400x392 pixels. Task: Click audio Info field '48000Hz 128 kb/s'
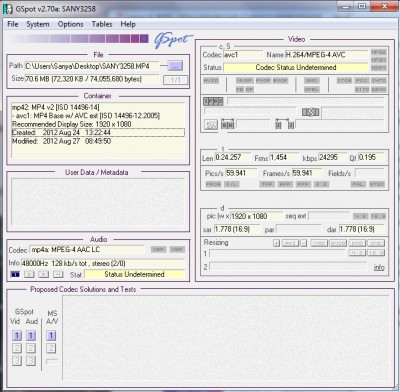click(103, 263)
